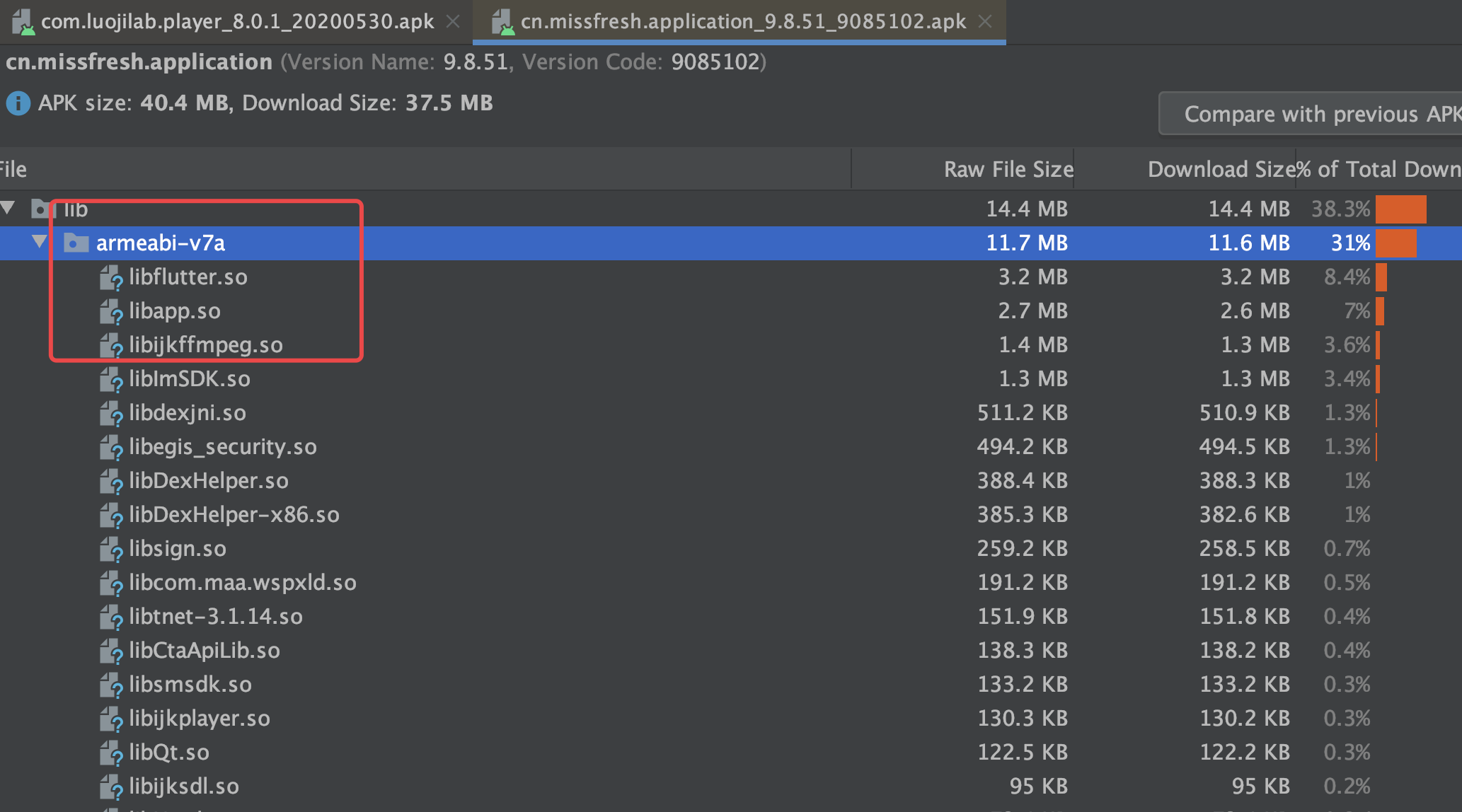Select the libsmsdk.so file name

(190, 684)
